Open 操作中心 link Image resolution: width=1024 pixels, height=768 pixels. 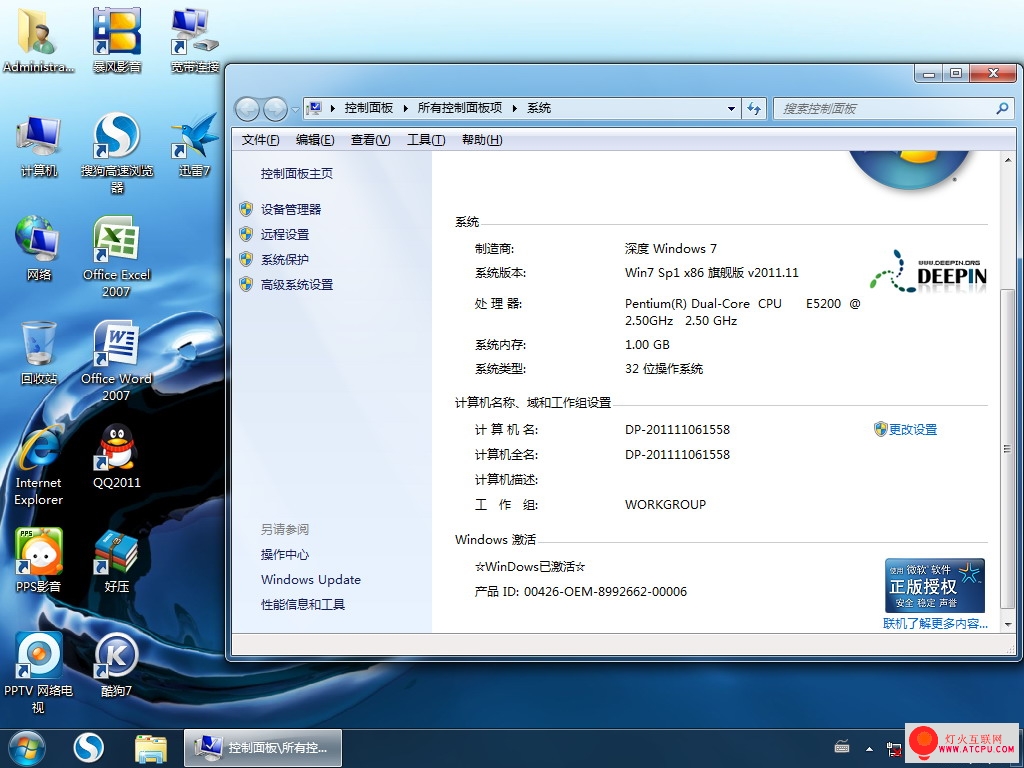click(x=285, y=554)
